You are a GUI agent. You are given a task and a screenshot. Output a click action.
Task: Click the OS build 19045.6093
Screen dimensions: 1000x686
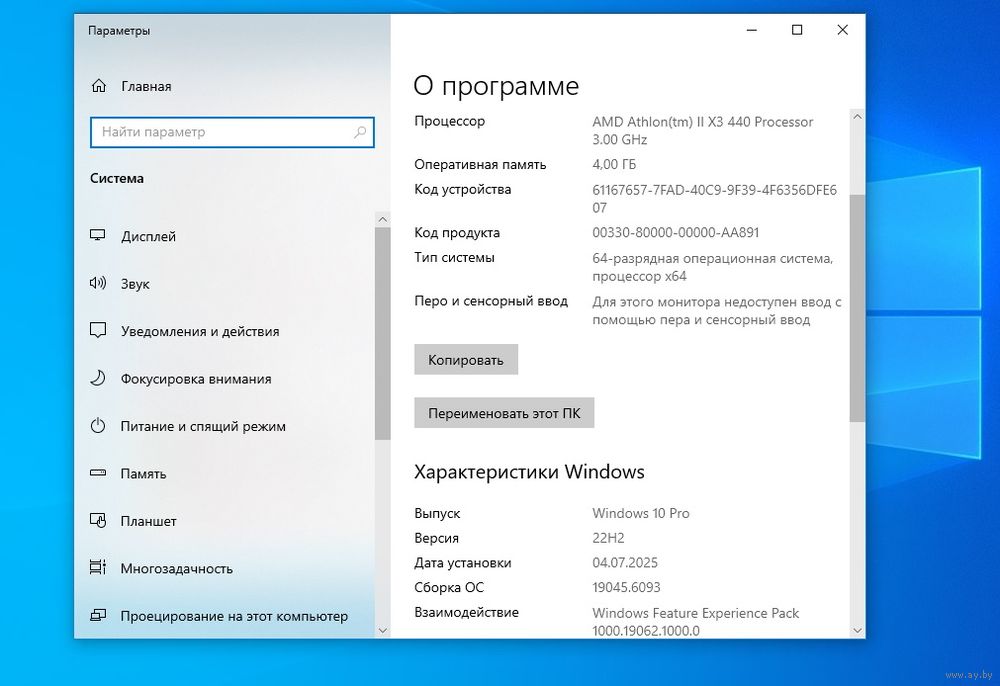click(626, 587)
